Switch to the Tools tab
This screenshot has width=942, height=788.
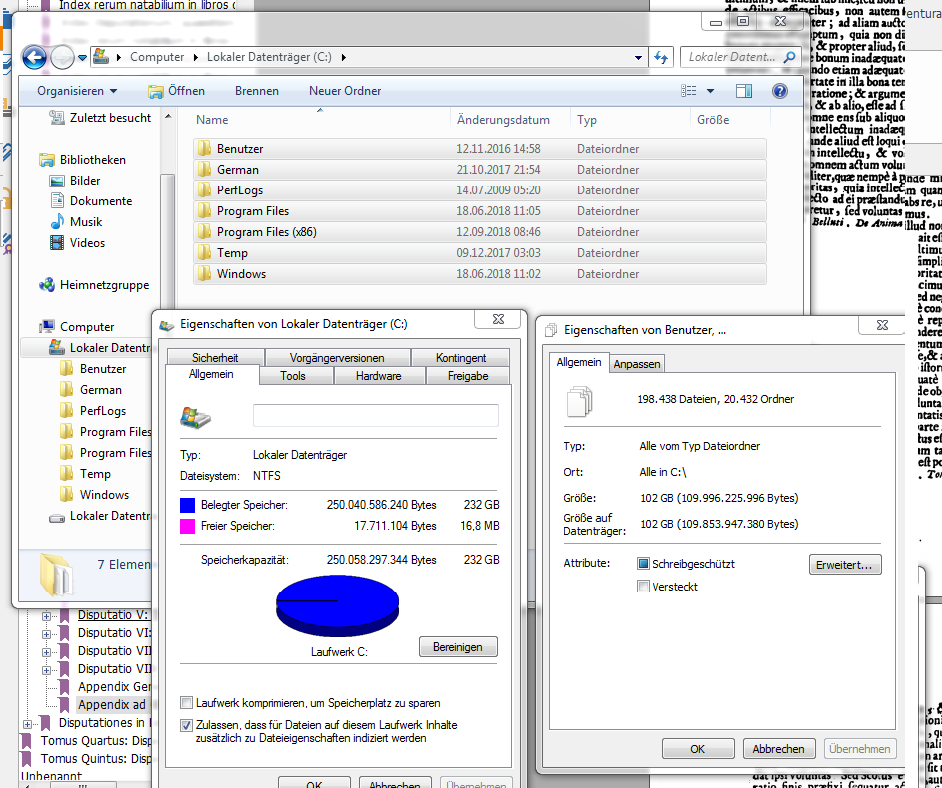tap(293, 376)
